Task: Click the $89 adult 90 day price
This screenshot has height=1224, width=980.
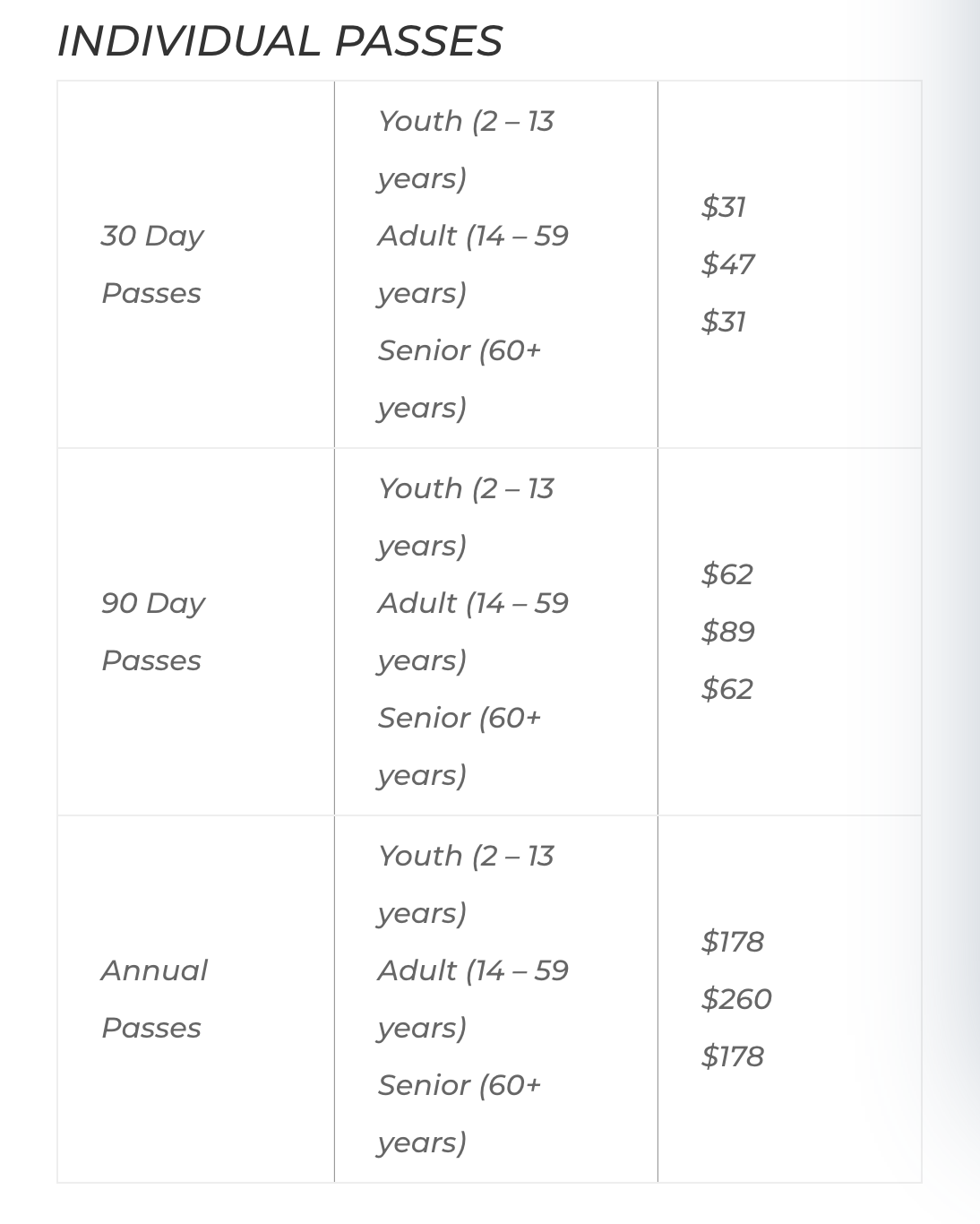Action: pos(727,632)
